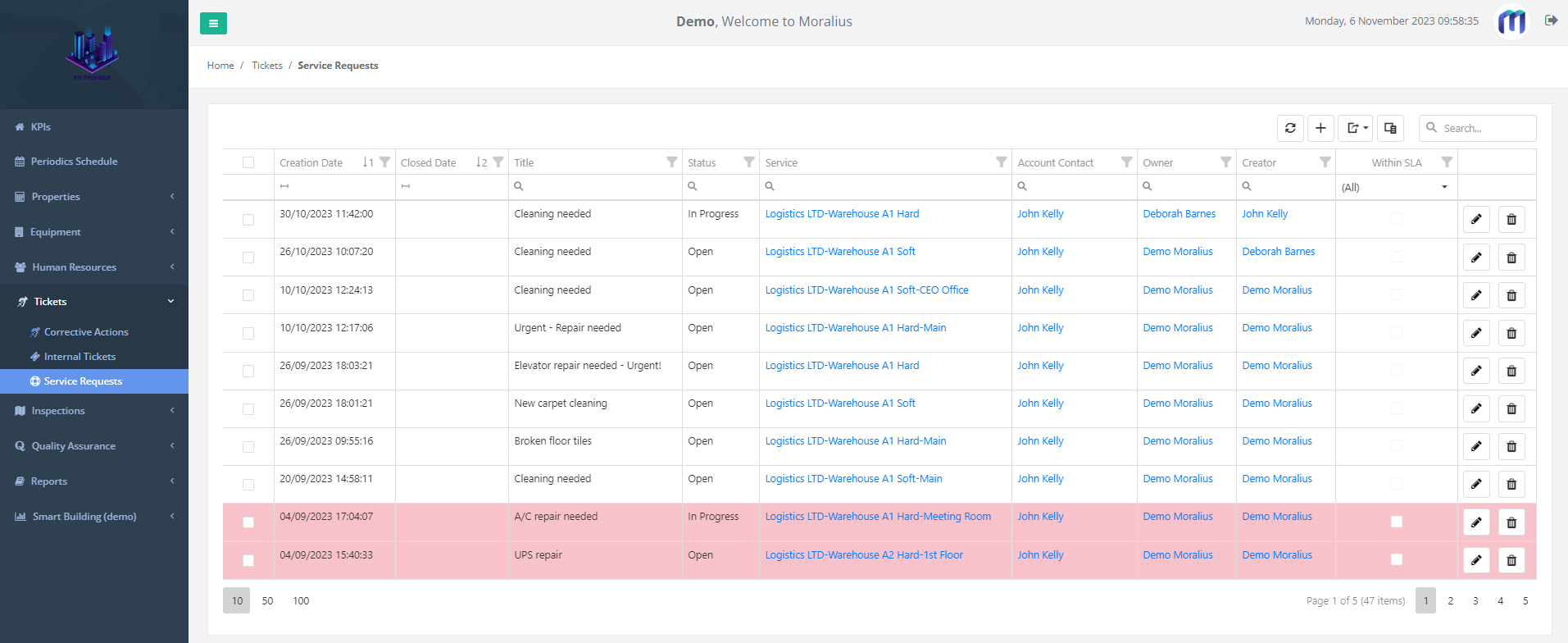Add a new service request with plus
1568x643 pixels.
click(1320, 128)
